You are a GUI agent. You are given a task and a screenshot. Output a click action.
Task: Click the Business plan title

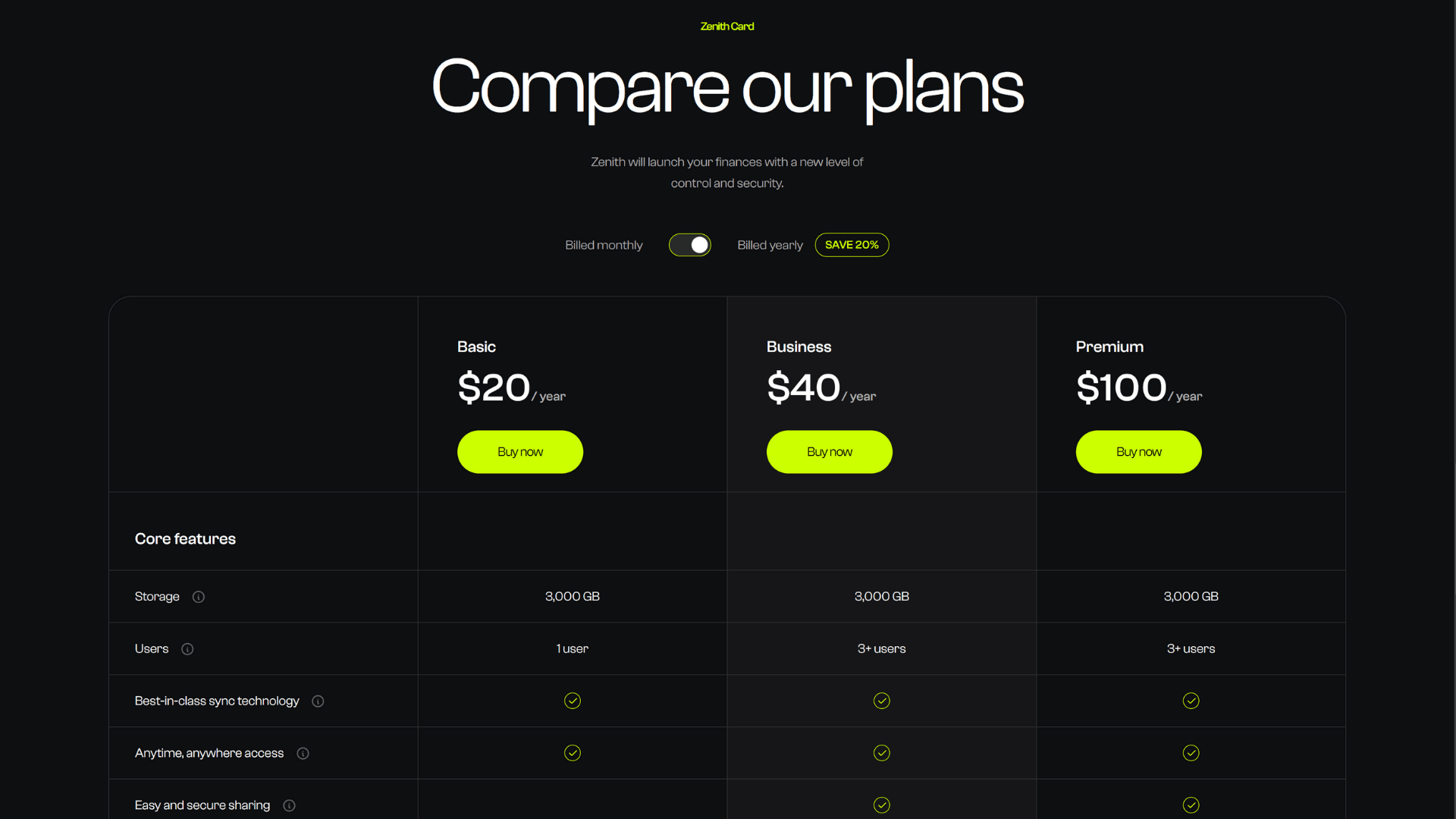pos(799,347)
